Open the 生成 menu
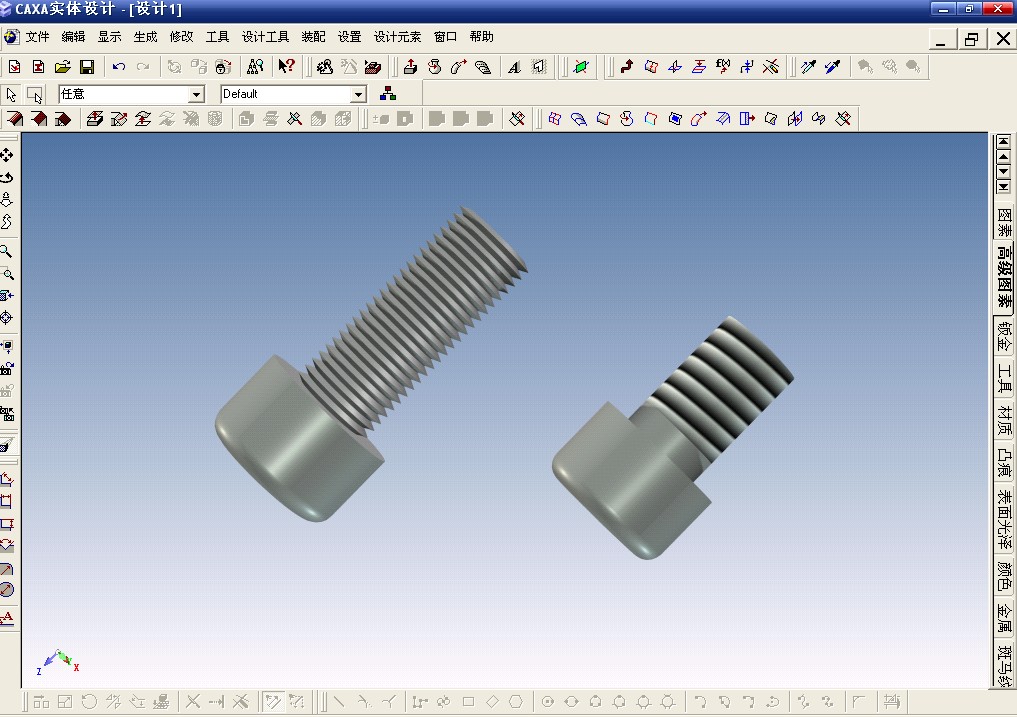This screenshot has height=717, width=1017. [x=145, y=37]
